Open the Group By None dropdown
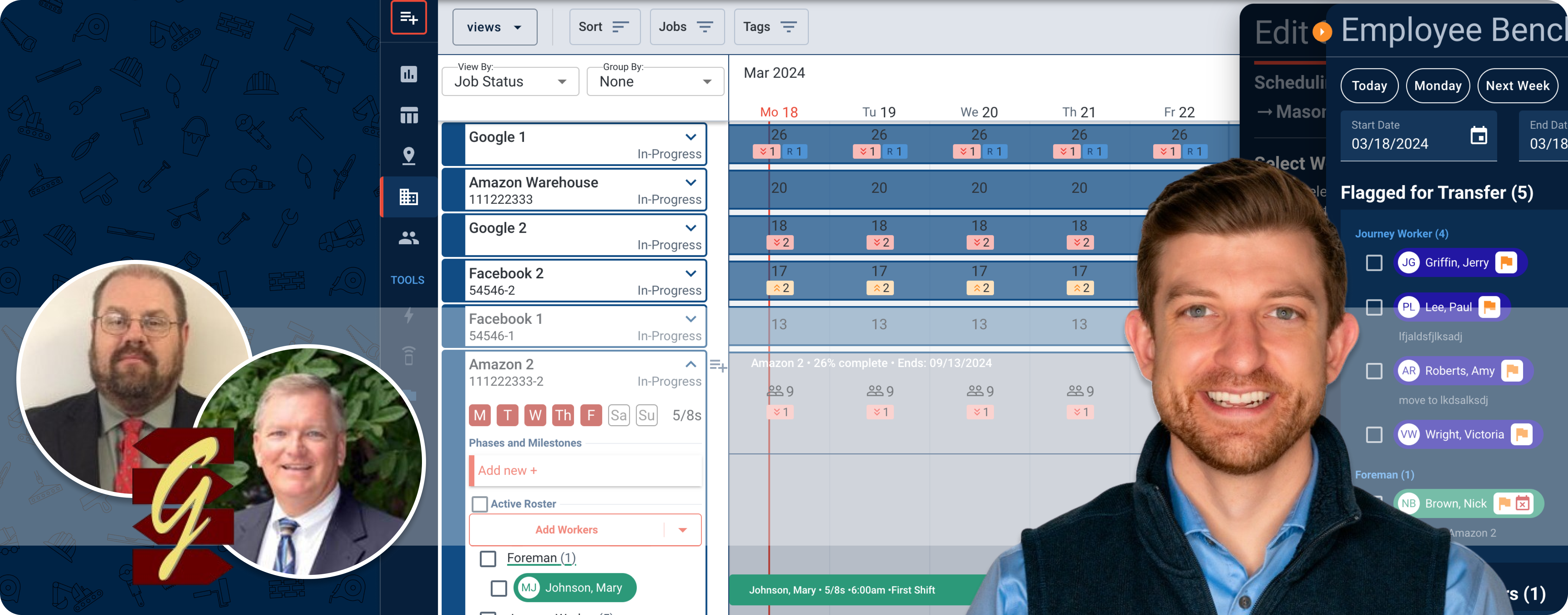This screenshot has width=1568, height=615. point(655,82)
